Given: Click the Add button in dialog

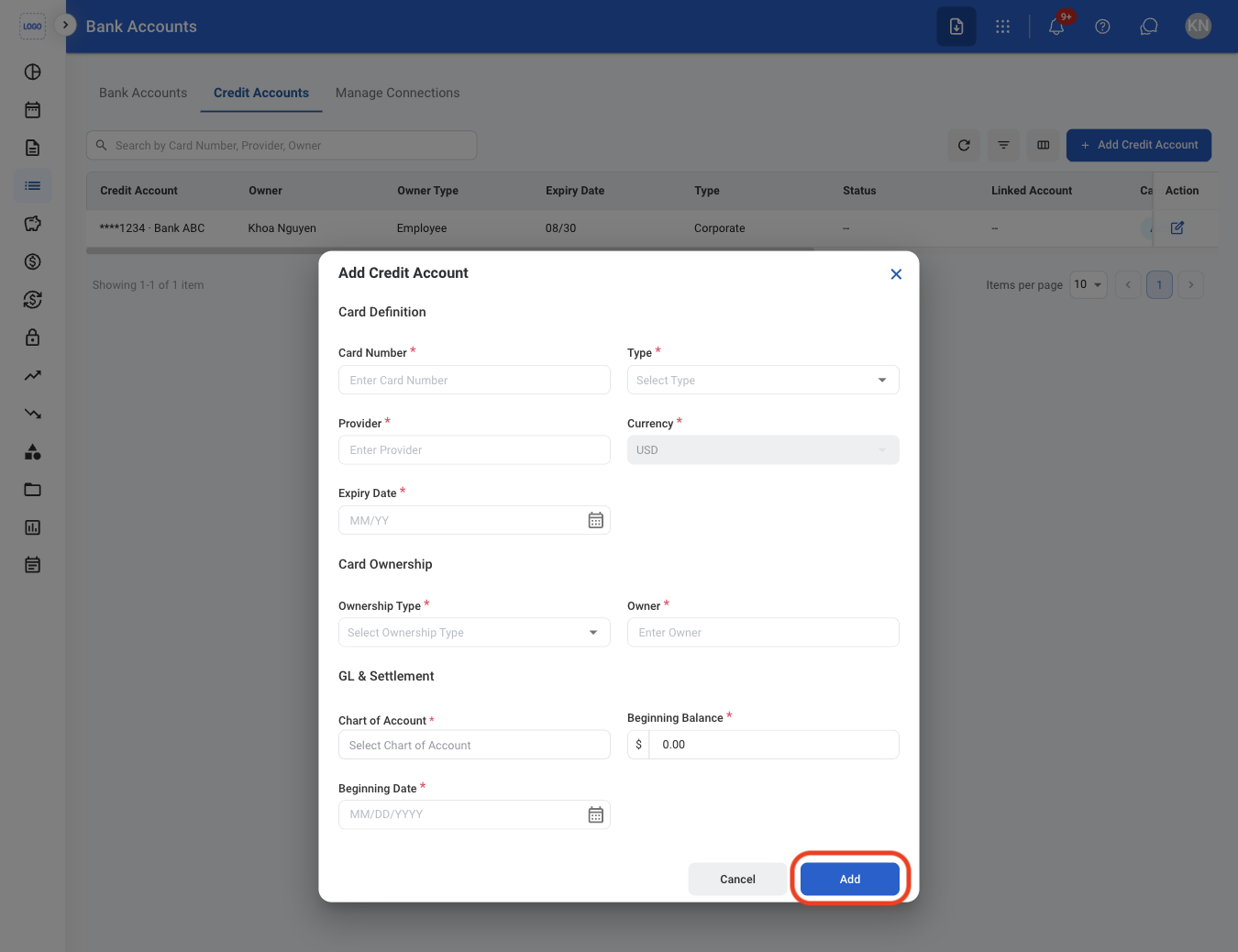Looking at the screenshot, I should (x=850, y=879).
